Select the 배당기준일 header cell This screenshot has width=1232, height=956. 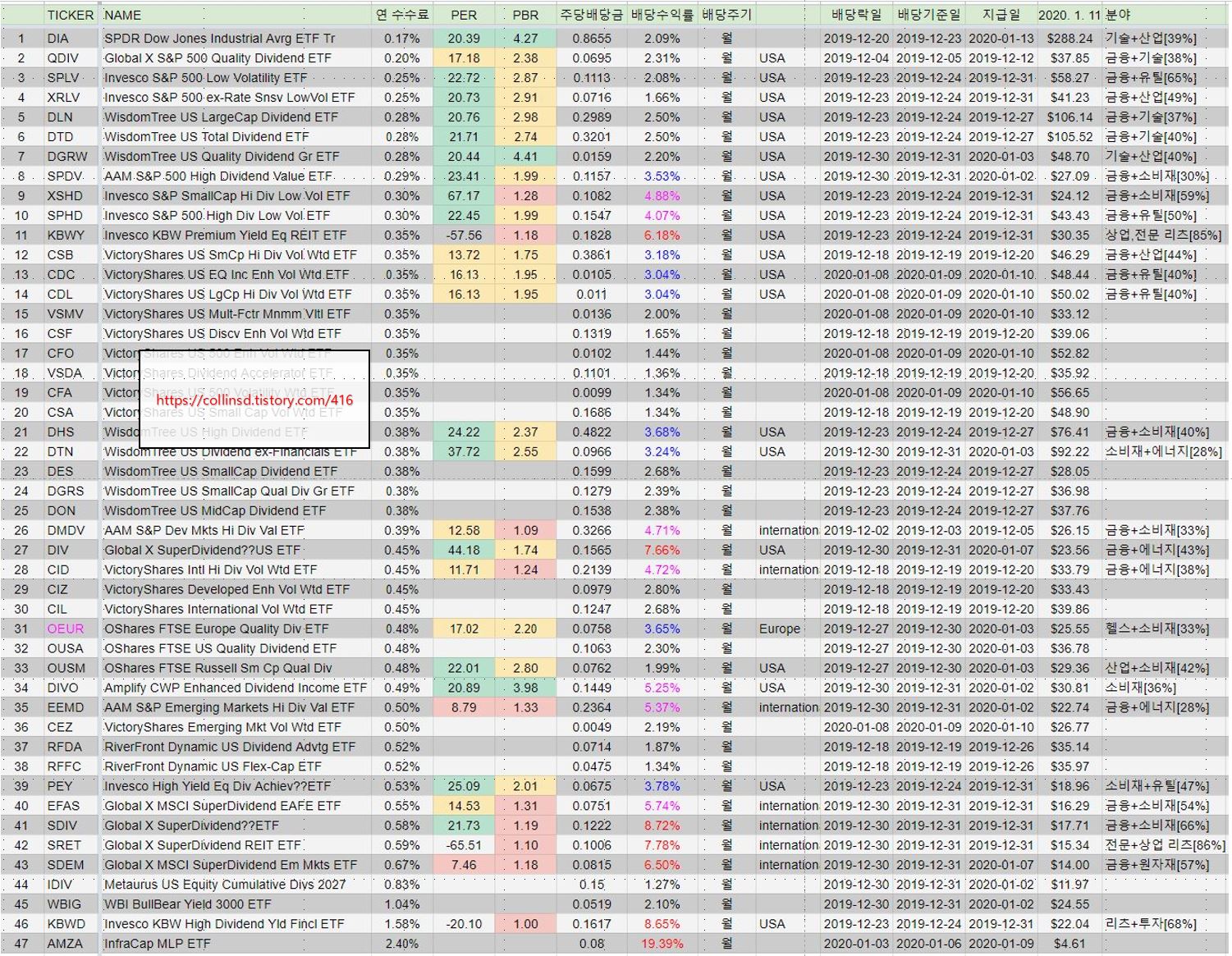pos(929,15)
